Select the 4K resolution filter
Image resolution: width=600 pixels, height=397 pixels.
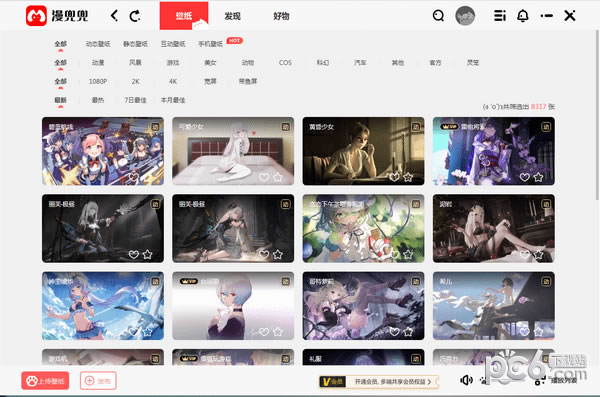tap(173, 81)
